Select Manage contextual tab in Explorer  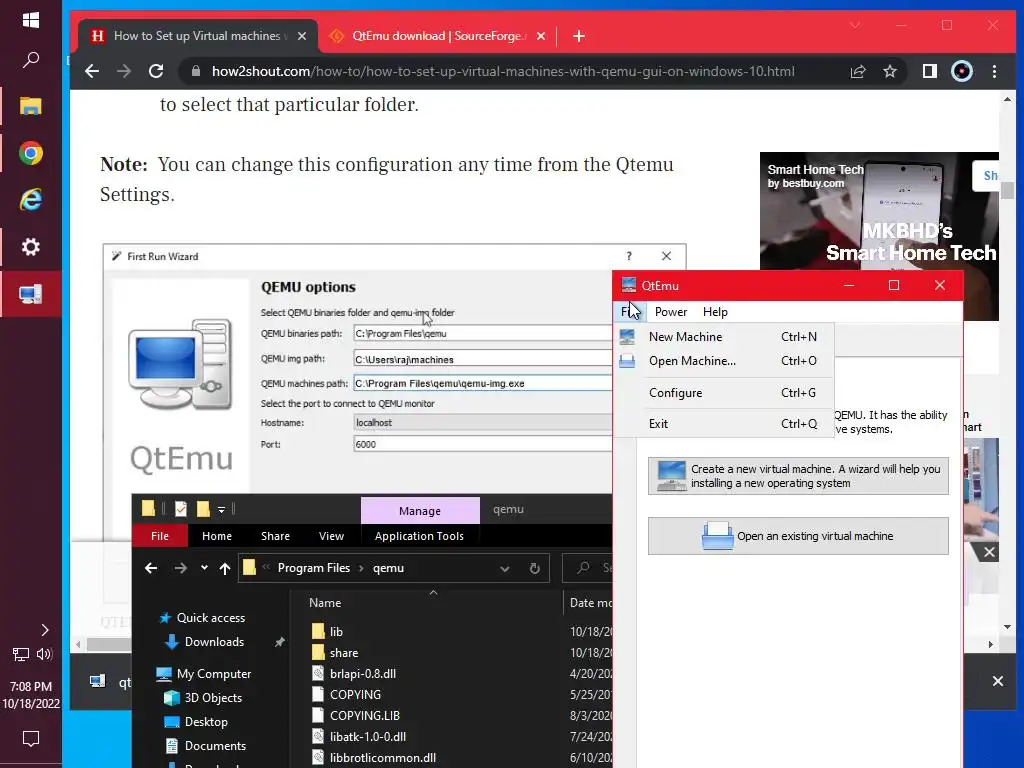[x=420, y=511]
